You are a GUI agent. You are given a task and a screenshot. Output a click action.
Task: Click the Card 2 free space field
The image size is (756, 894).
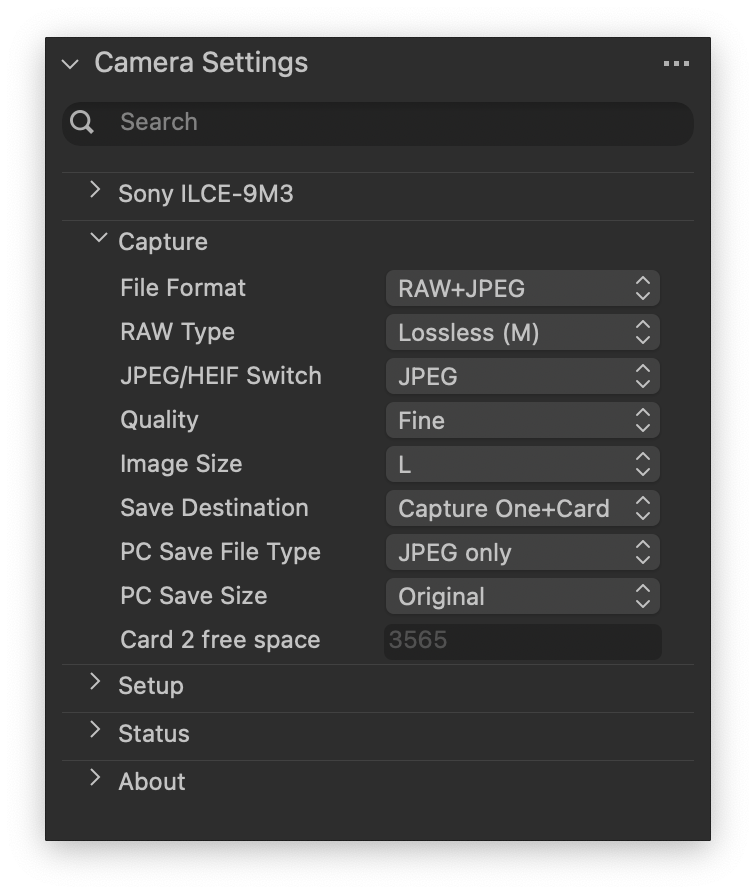pyautogui.click(x=522, y=641)
